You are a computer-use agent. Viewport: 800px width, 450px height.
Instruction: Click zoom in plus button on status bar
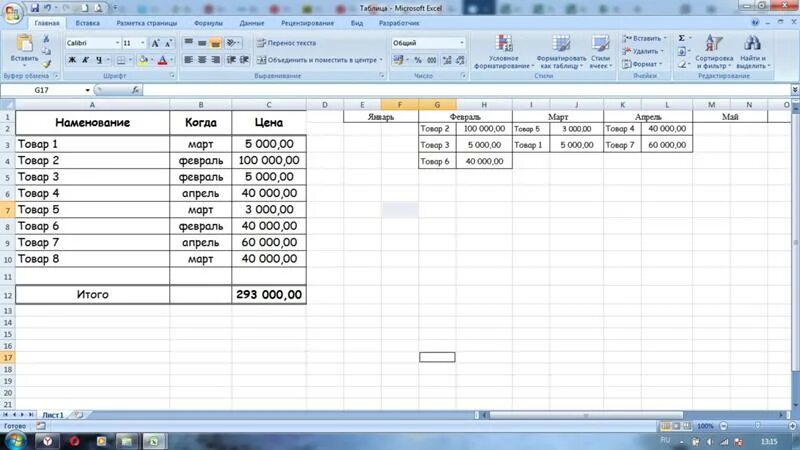click(x=792, y=426)
